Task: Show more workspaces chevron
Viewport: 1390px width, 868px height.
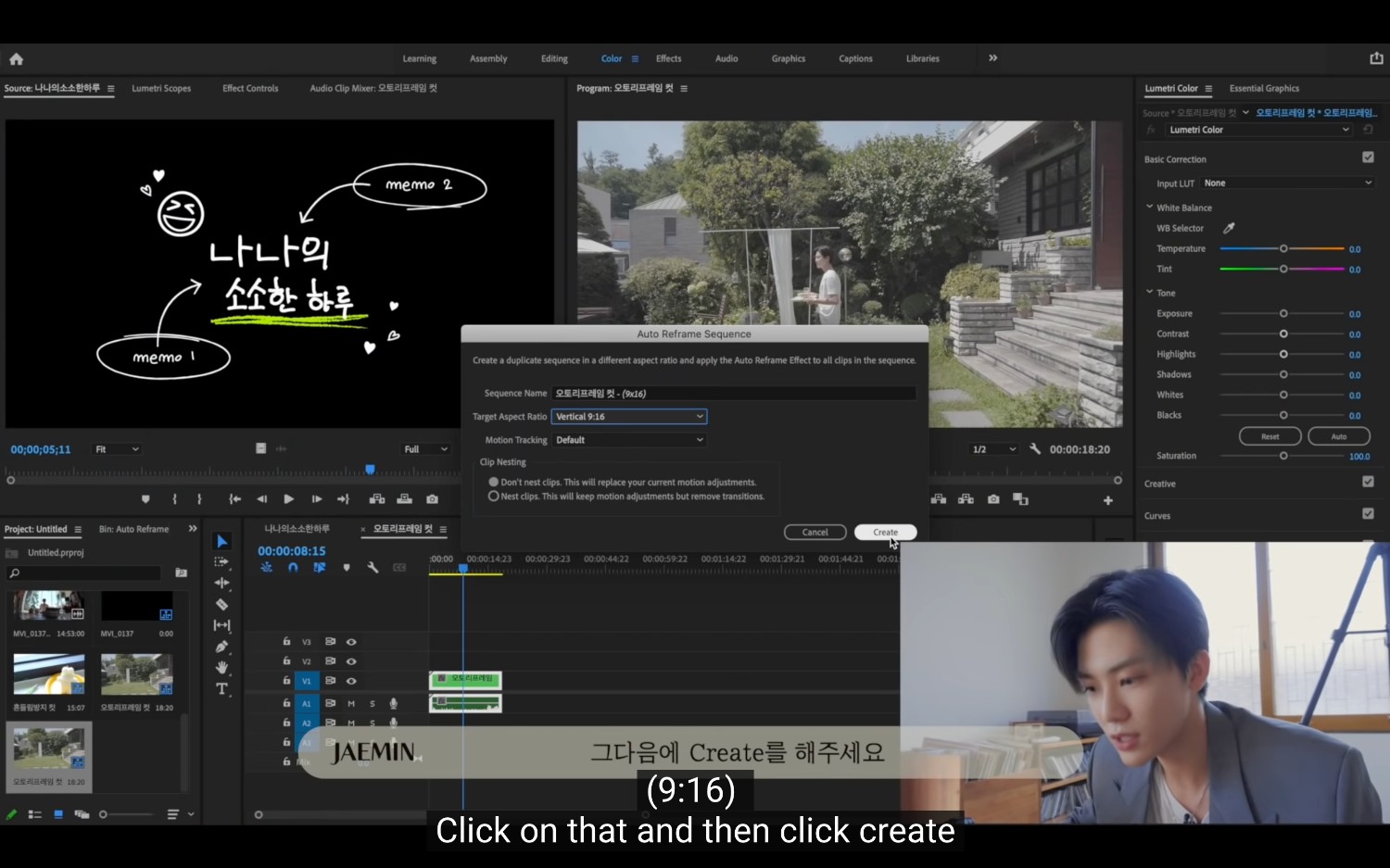Action: pyautogui.click(x=992, y=58)
